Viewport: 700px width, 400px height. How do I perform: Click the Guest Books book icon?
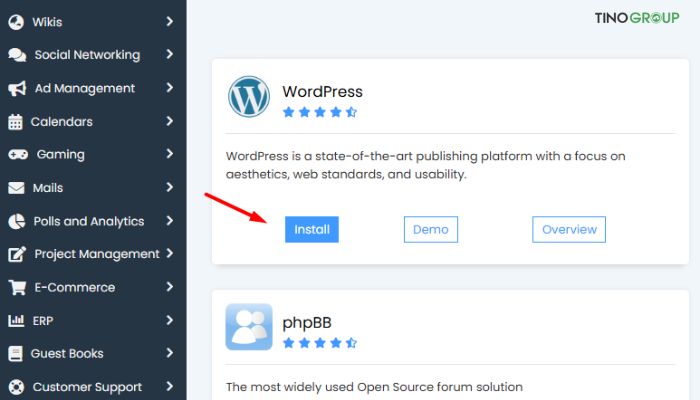click(15, 354)
